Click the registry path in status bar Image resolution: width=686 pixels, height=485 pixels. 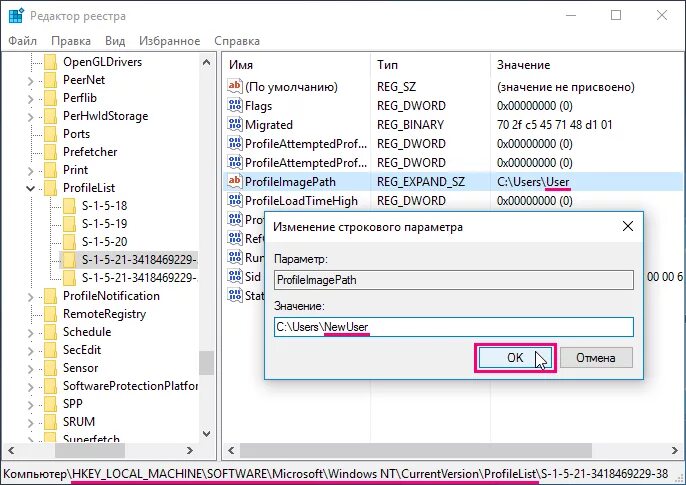click(336, 474)
